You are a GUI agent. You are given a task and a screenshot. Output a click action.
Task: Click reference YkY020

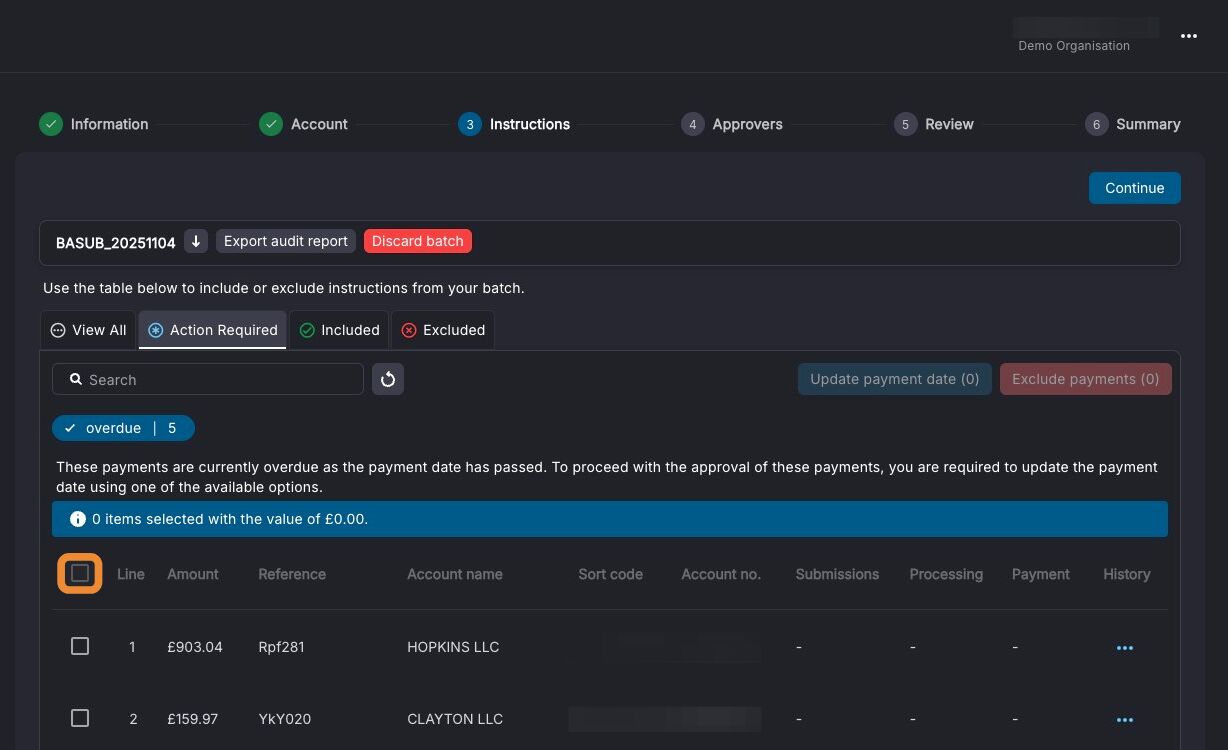tap(284, 719)
